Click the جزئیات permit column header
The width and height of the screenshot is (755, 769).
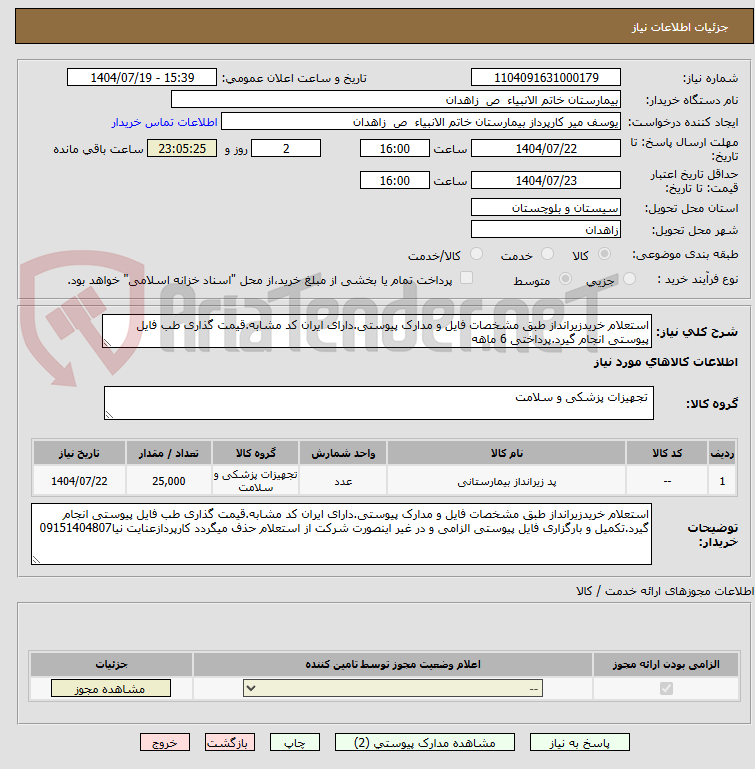click(x=111, y=664)
